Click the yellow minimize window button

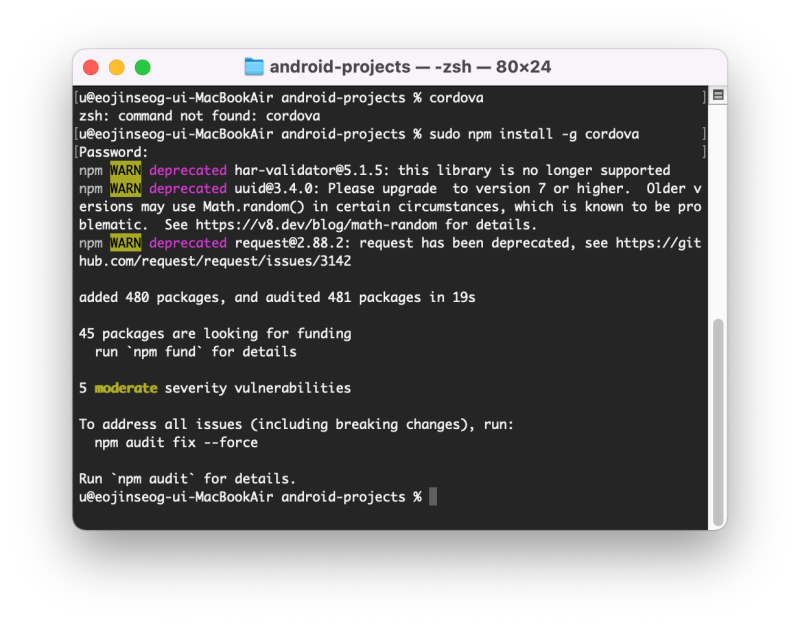[117, 67]
